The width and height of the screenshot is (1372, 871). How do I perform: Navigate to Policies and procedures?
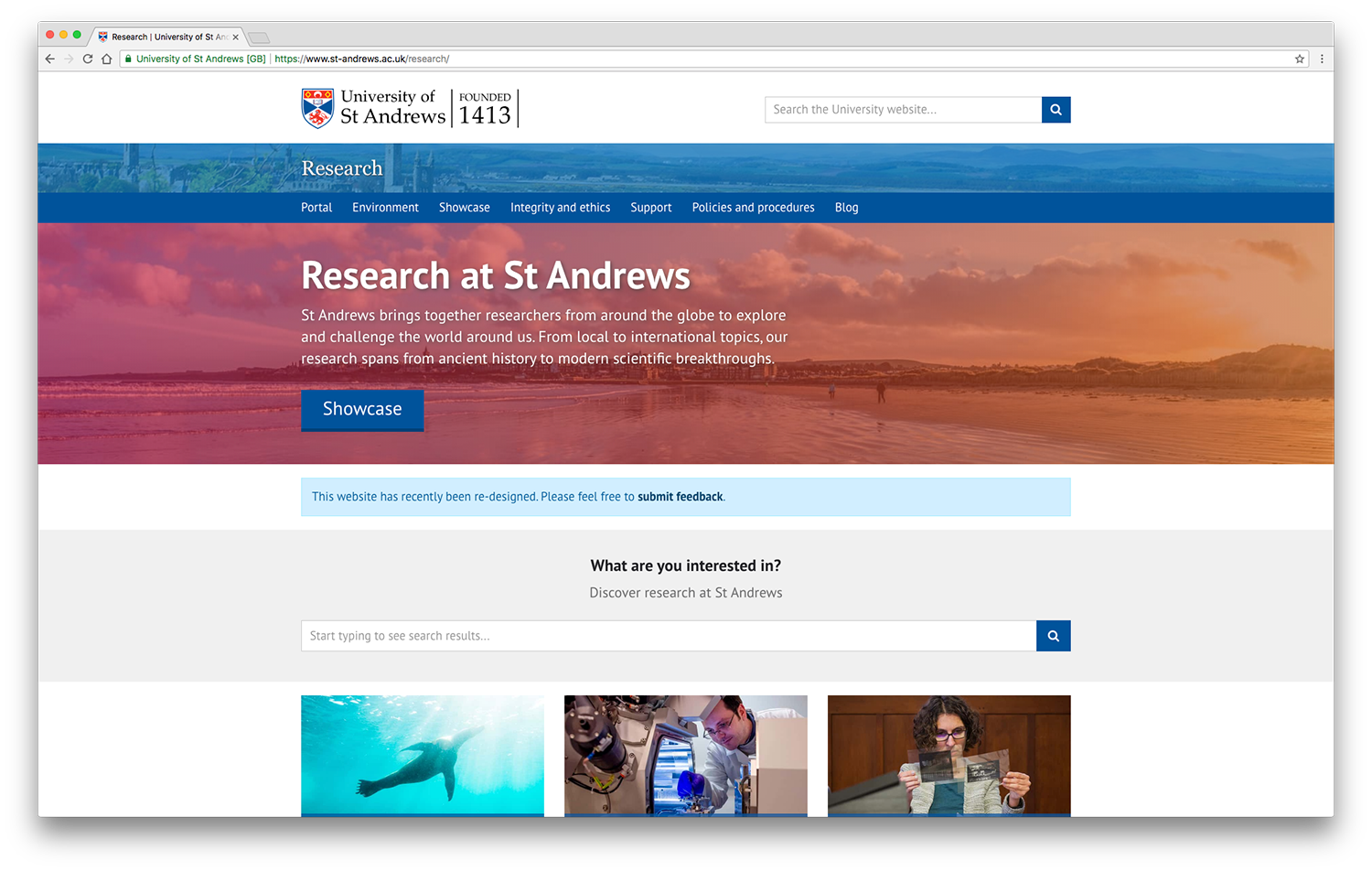[753, 208]
